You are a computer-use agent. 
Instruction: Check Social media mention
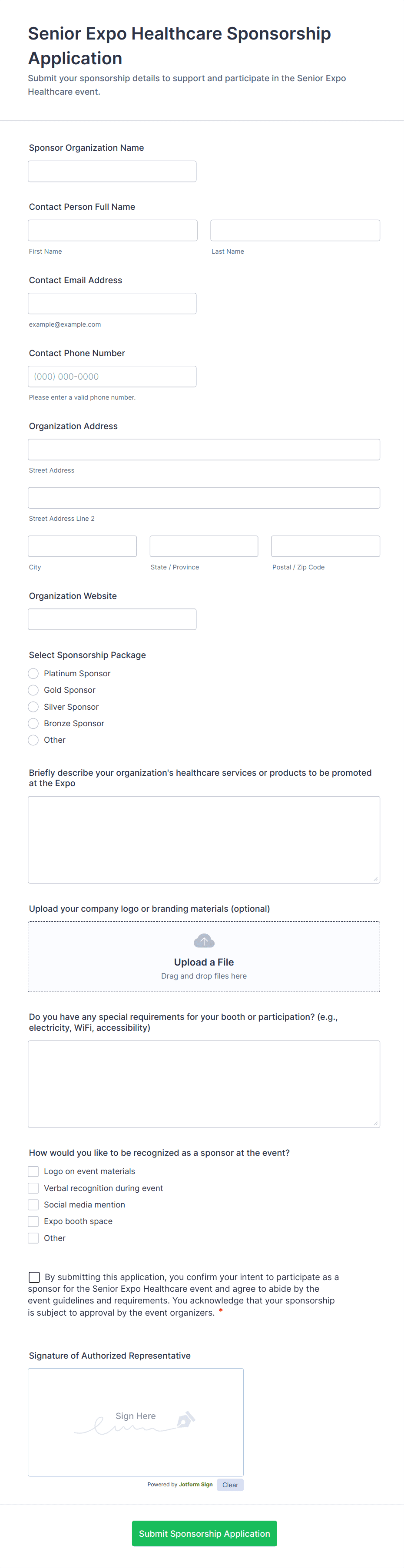coord(33,1204)
